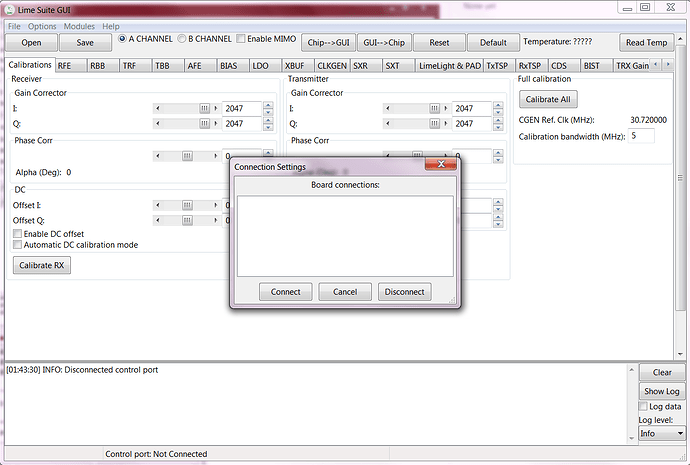
Task: Click the Default button
Action: click(493, 43)
